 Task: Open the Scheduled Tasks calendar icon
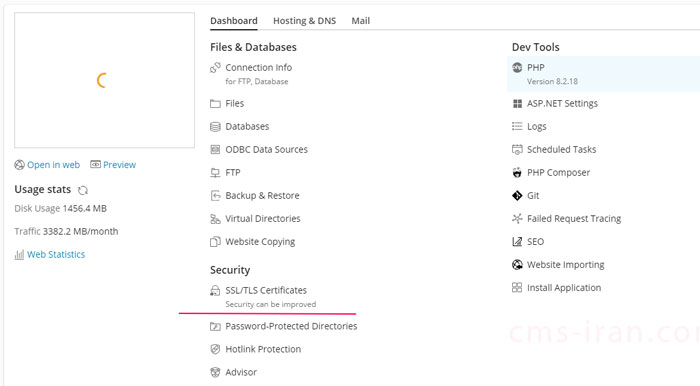[517, 149]
